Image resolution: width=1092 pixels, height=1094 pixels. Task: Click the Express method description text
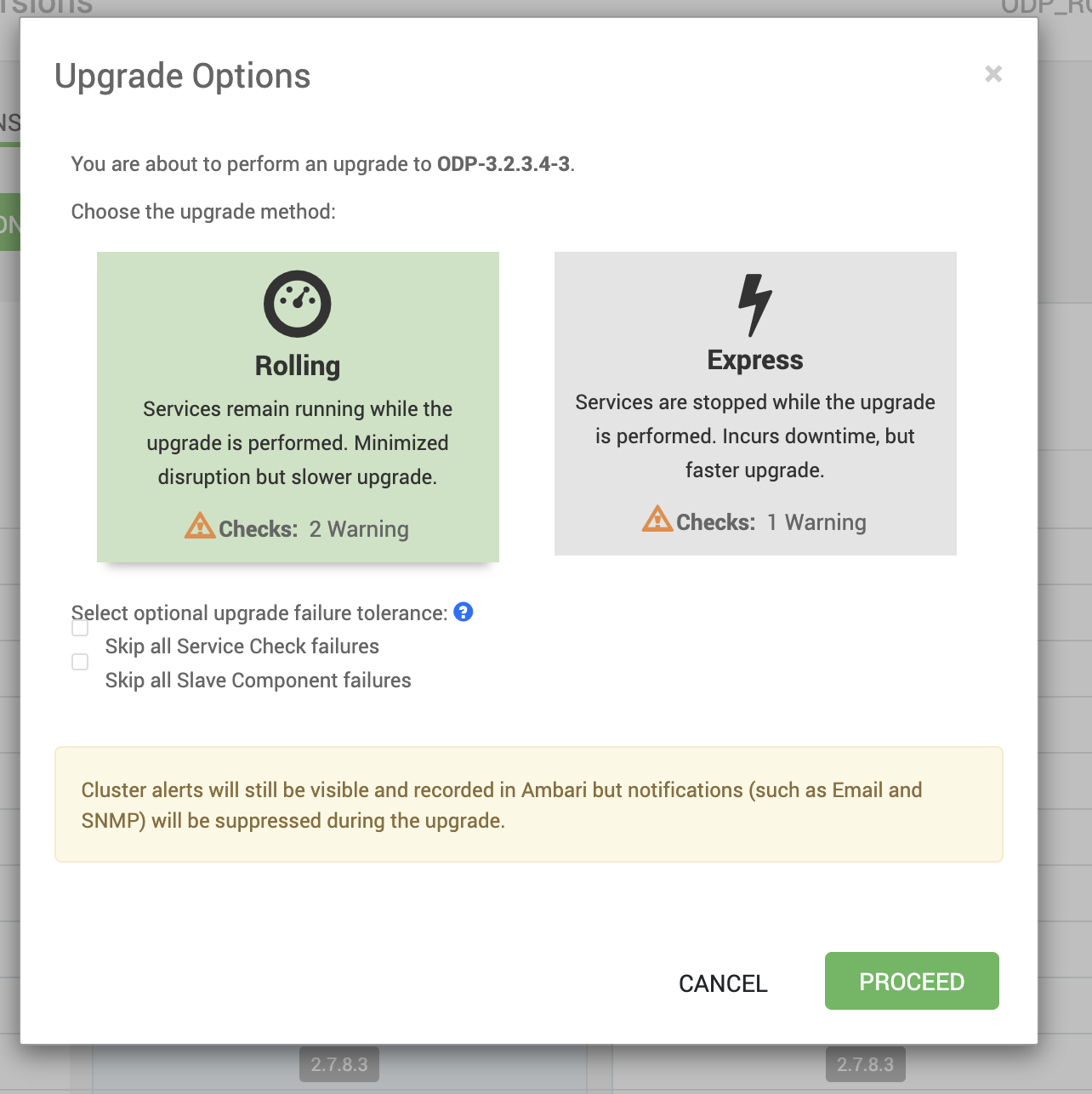click(x=755, y=436)
